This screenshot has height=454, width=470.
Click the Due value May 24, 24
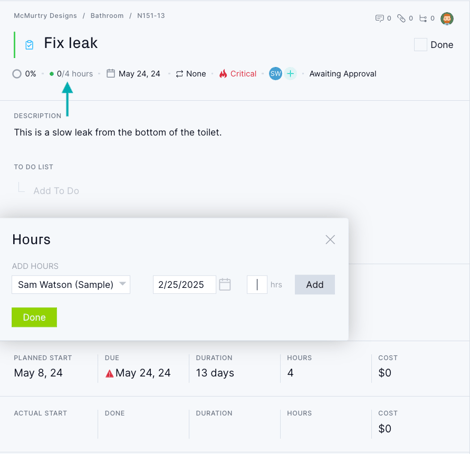143,373
